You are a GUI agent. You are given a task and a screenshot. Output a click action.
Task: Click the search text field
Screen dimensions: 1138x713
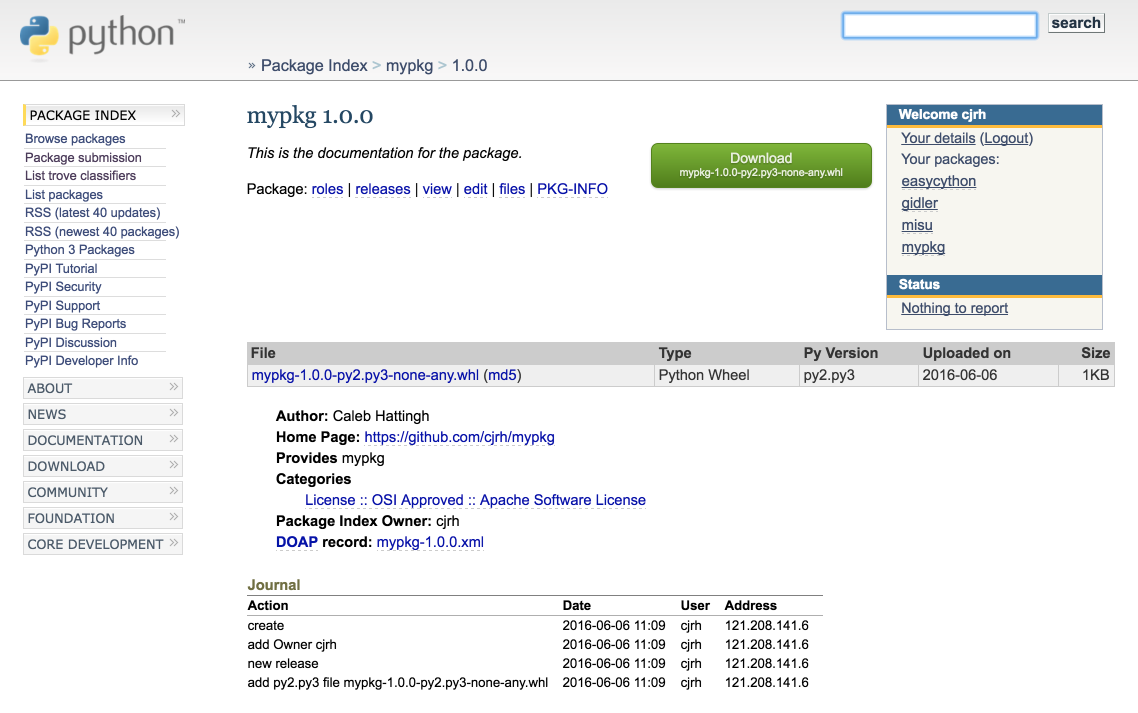tap(939, 25)
